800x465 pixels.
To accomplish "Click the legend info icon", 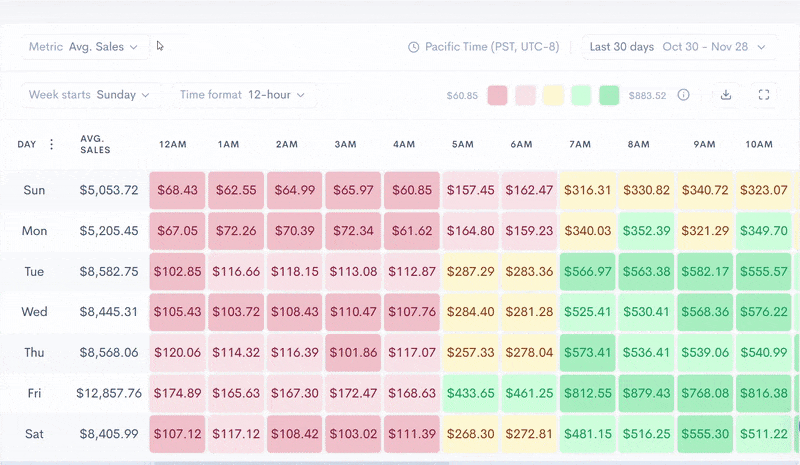I will tap(684, 95).
